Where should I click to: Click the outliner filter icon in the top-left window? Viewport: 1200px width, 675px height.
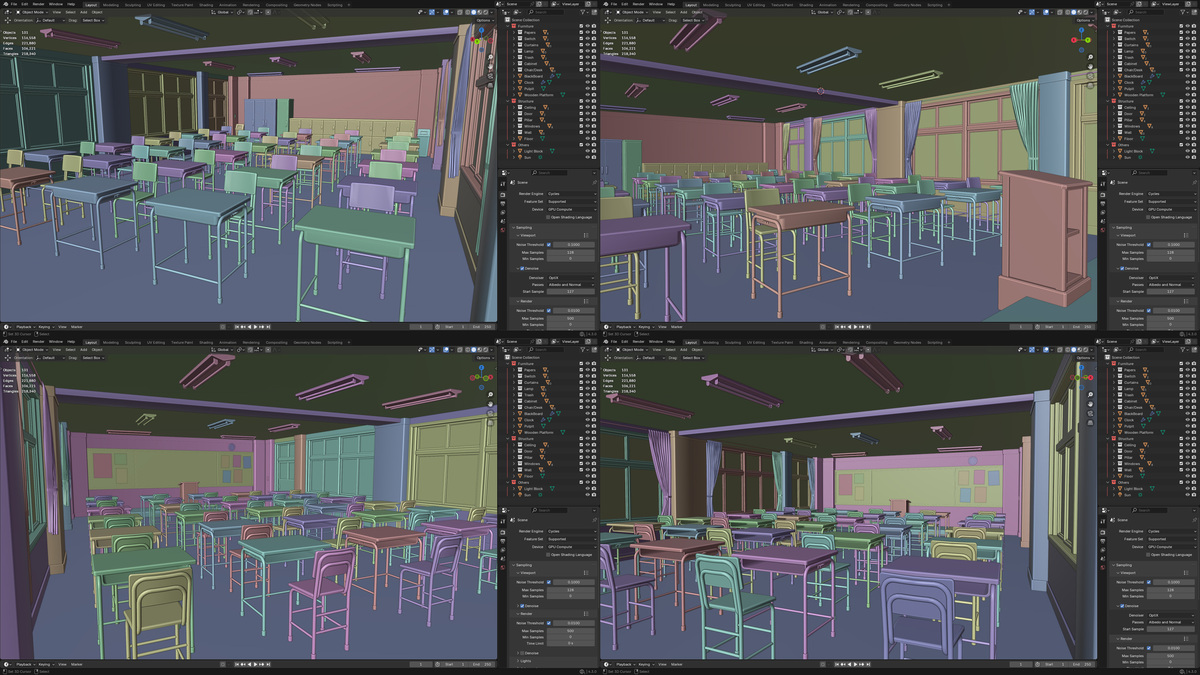coord(583,12)
